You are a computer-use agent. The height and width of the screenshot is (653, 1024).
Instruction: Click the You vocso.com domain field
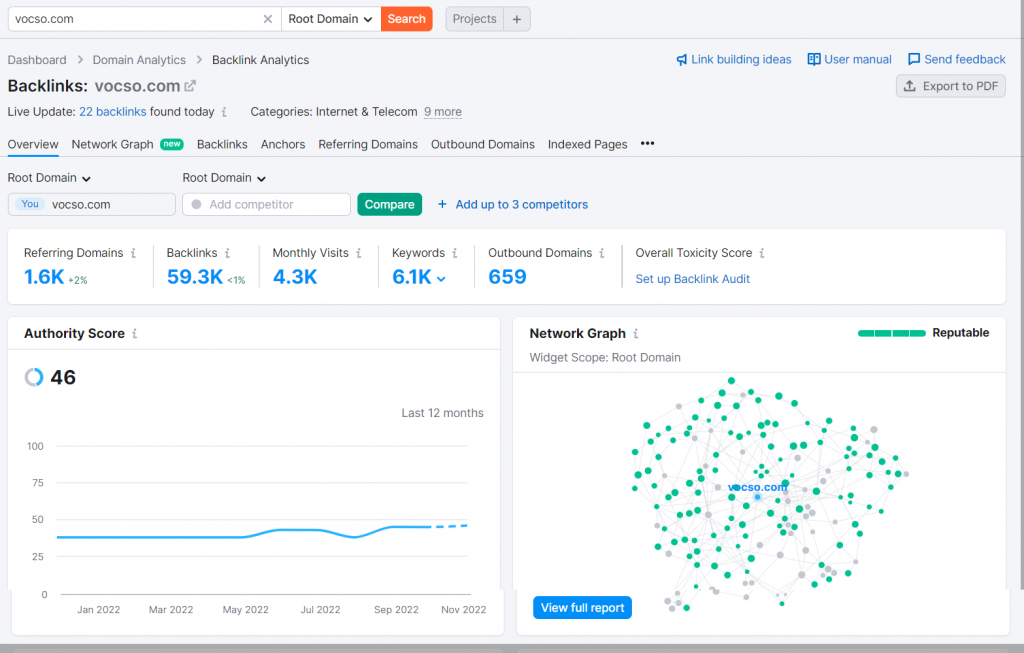tap(91, 204)
